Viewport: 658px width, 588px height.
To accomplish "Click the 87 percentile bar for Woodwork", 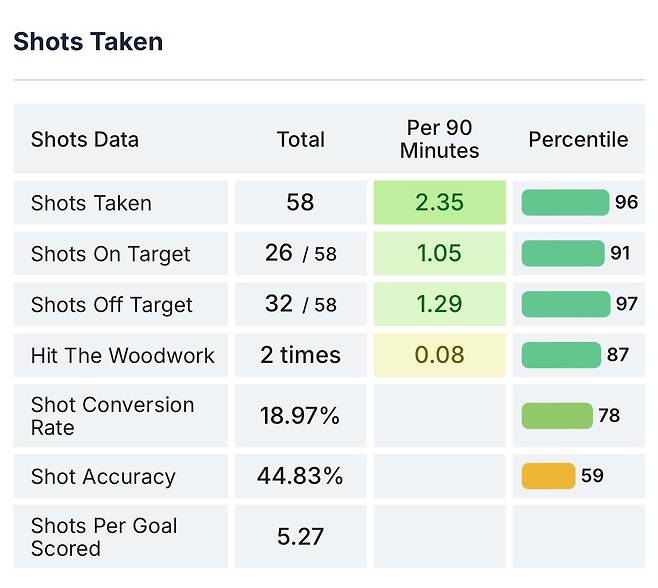I will point(561,356).
